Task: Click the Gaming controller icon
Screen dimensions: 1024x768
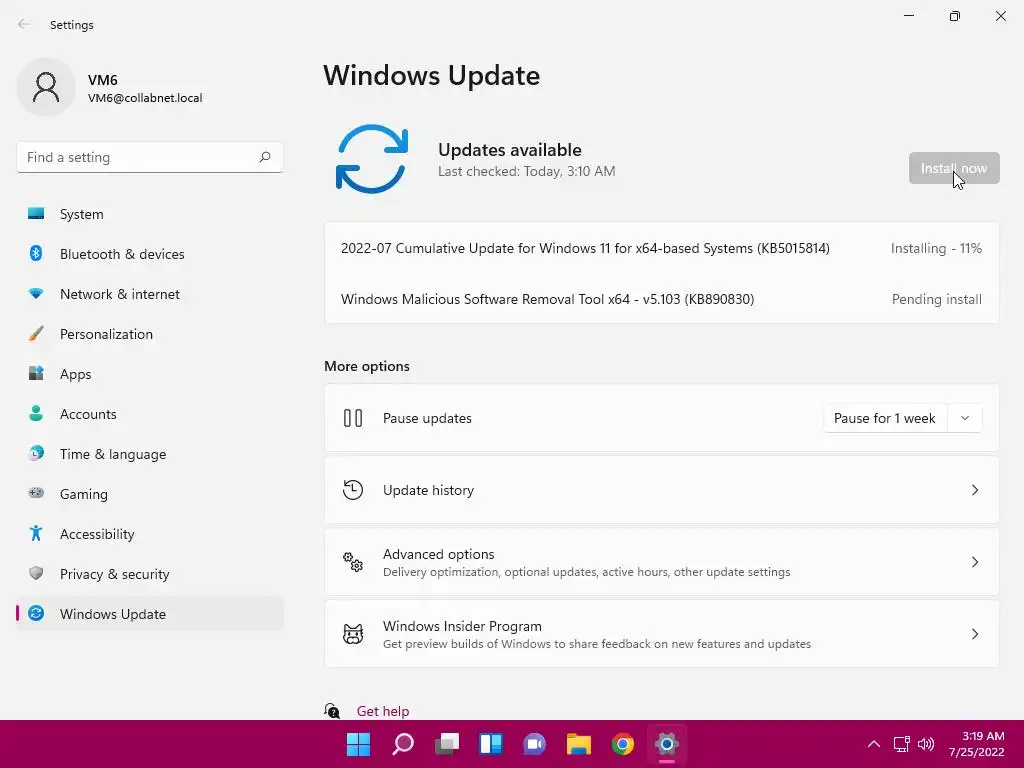Action: (x=36, y=493)
